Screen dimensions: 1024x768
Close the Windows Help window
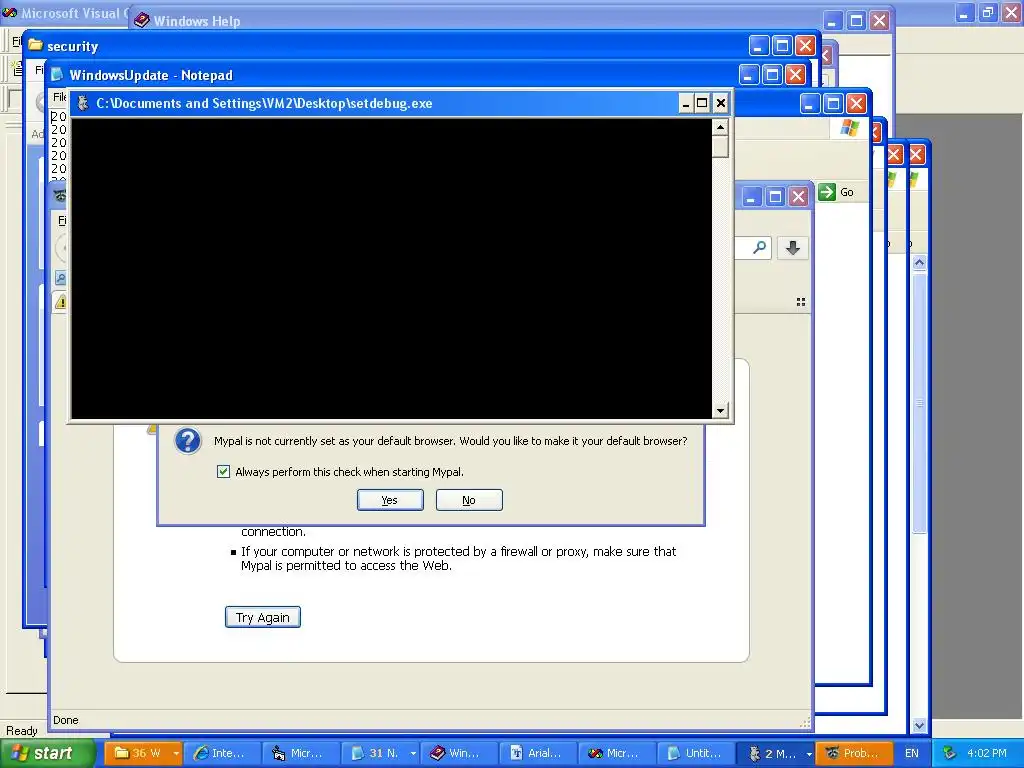tap(880, 21)
